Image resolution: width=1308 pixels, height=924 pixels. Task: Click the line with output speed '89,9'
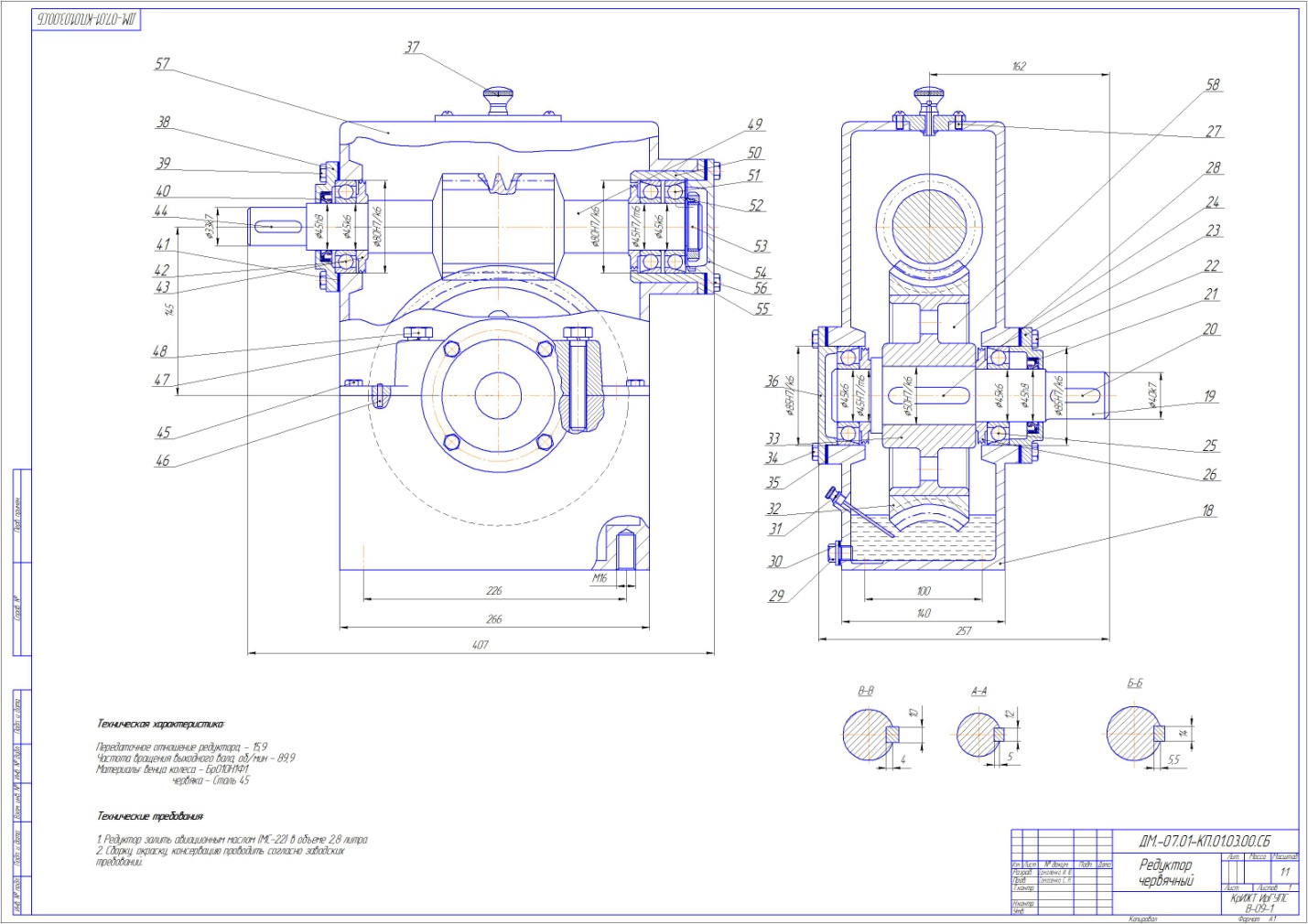(195, 758)
